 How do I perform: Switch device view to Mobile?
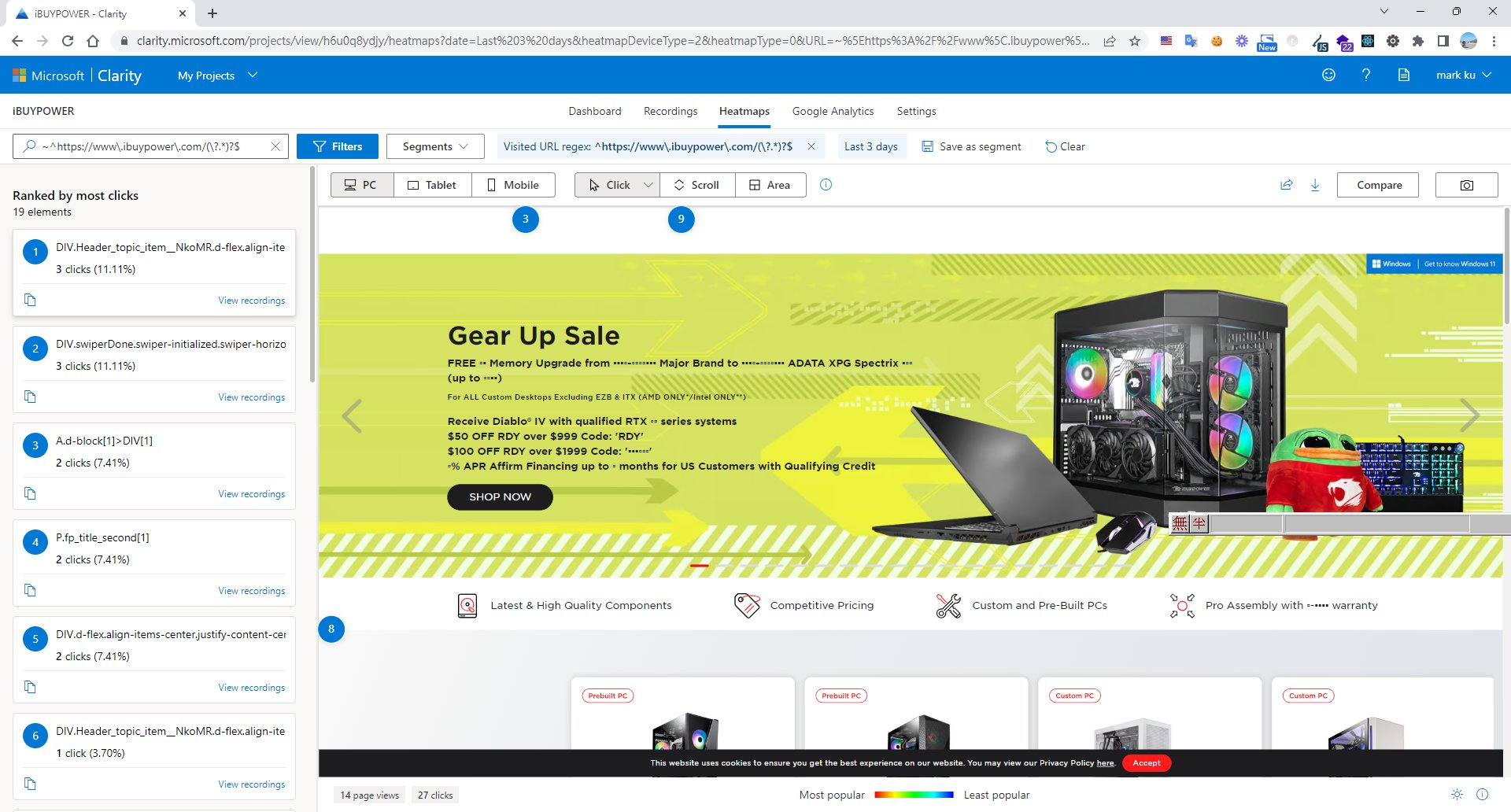coord(513,185)
